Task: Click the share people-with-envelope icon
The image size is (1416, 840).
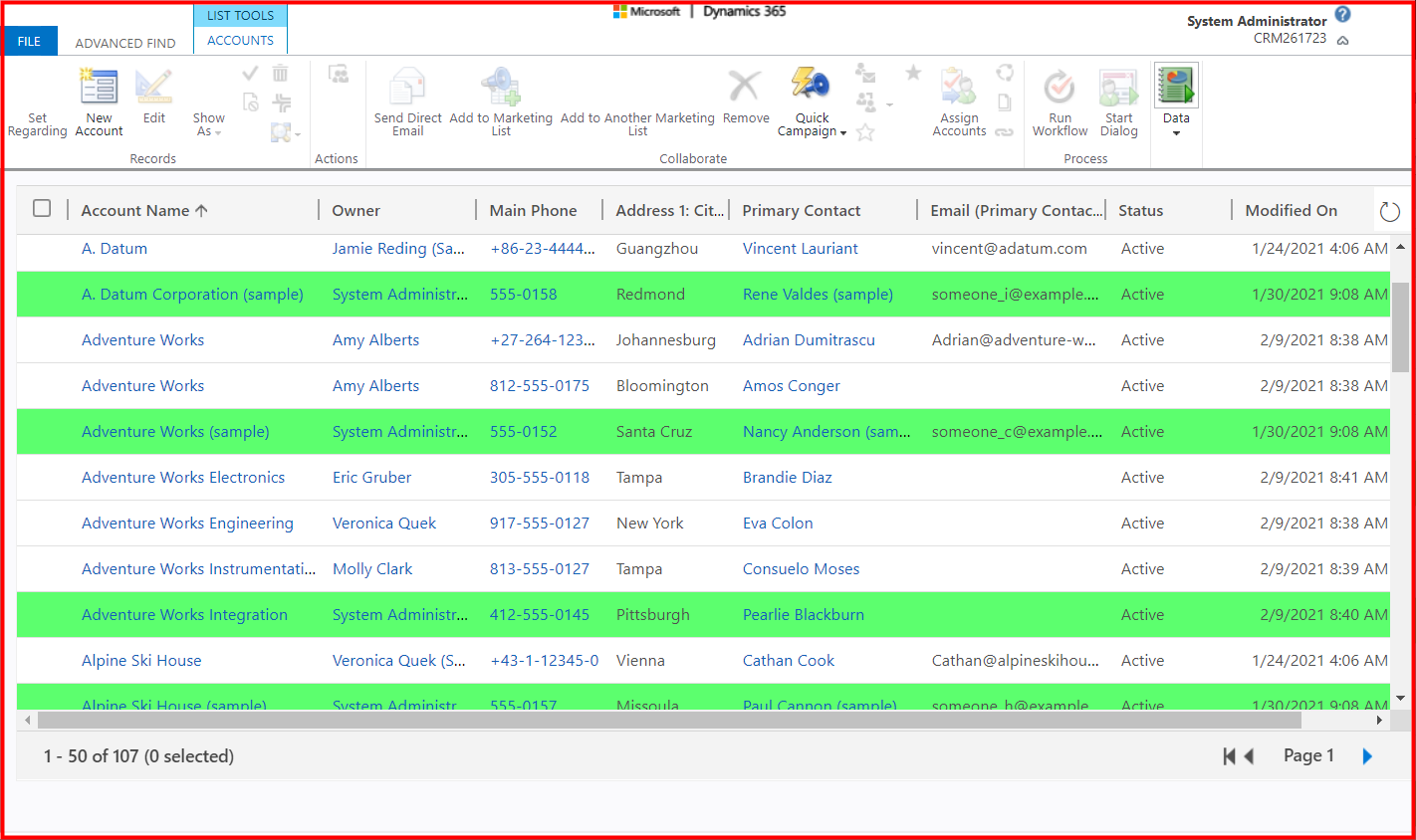Action: click(865, 73)
